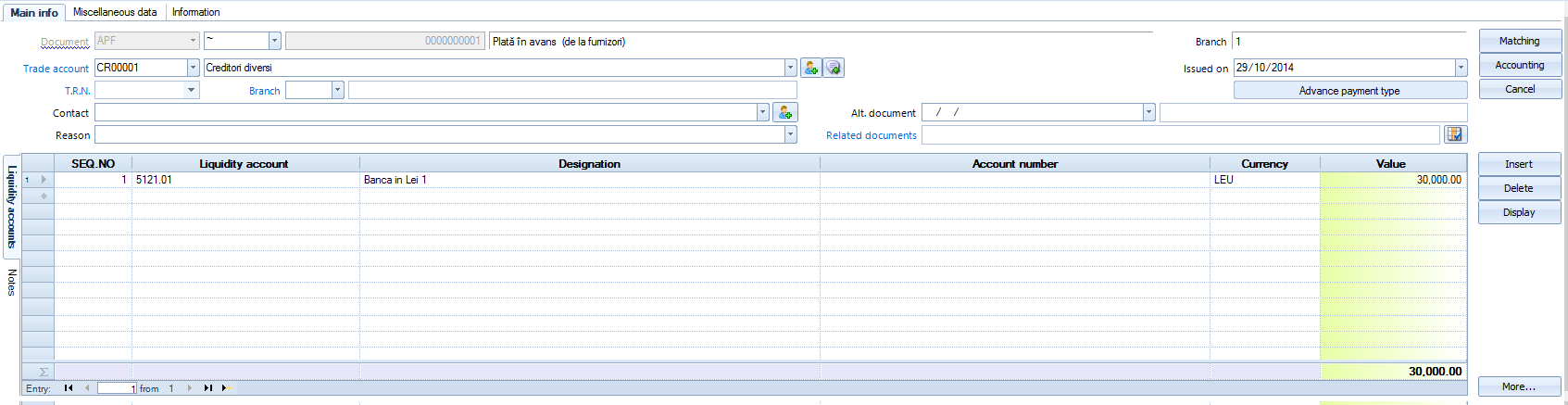1568x405 pixels.
Task: Open the Related documents link
Action: coord(871,135)
